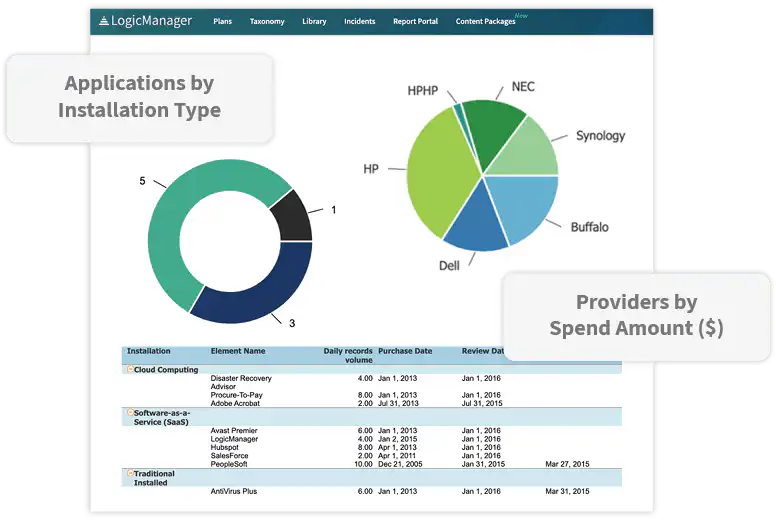Click the HPHP chart label

point(423,91)
